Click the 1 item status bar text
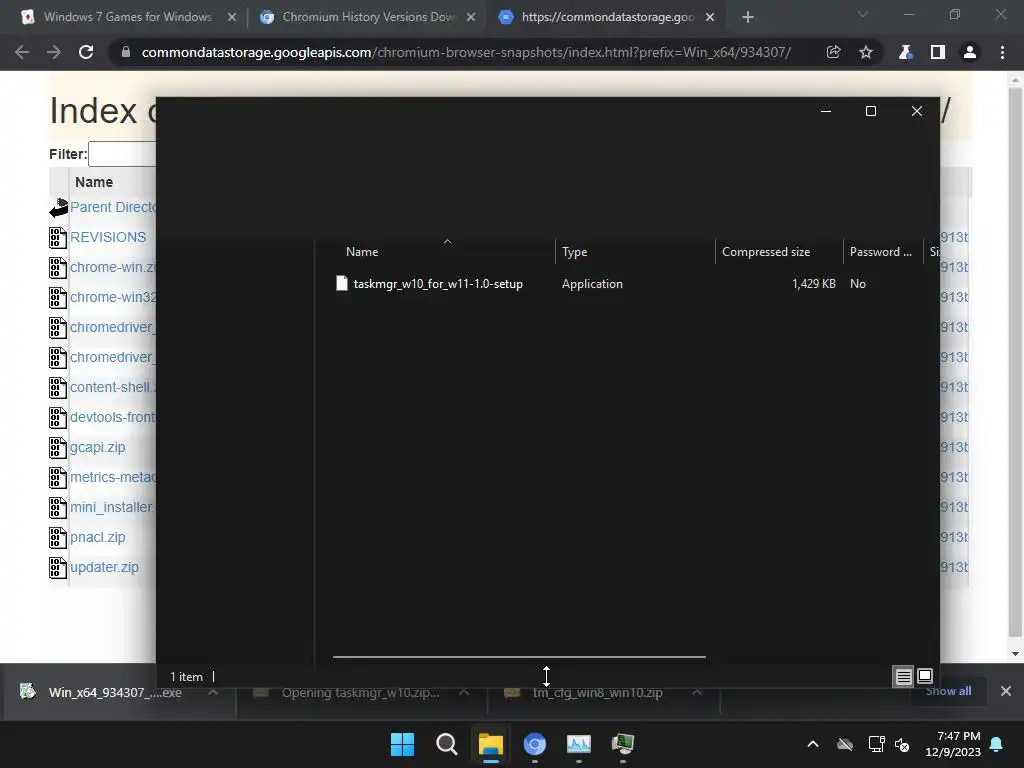This screenshot has height=768, width=1024. (x=186, y=677)
